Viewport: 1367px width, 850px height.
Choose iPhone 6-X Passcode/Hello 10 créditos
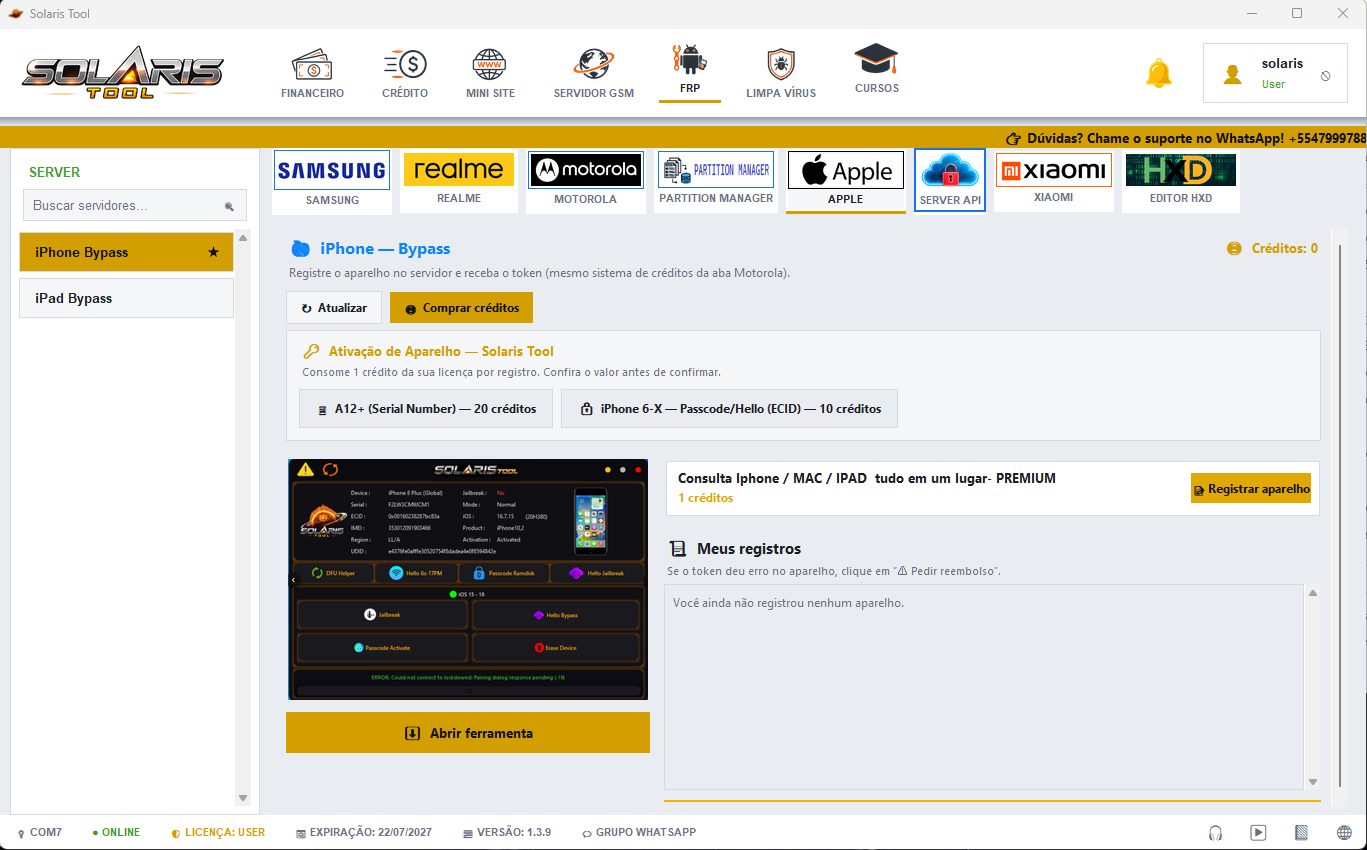point(729,408)
